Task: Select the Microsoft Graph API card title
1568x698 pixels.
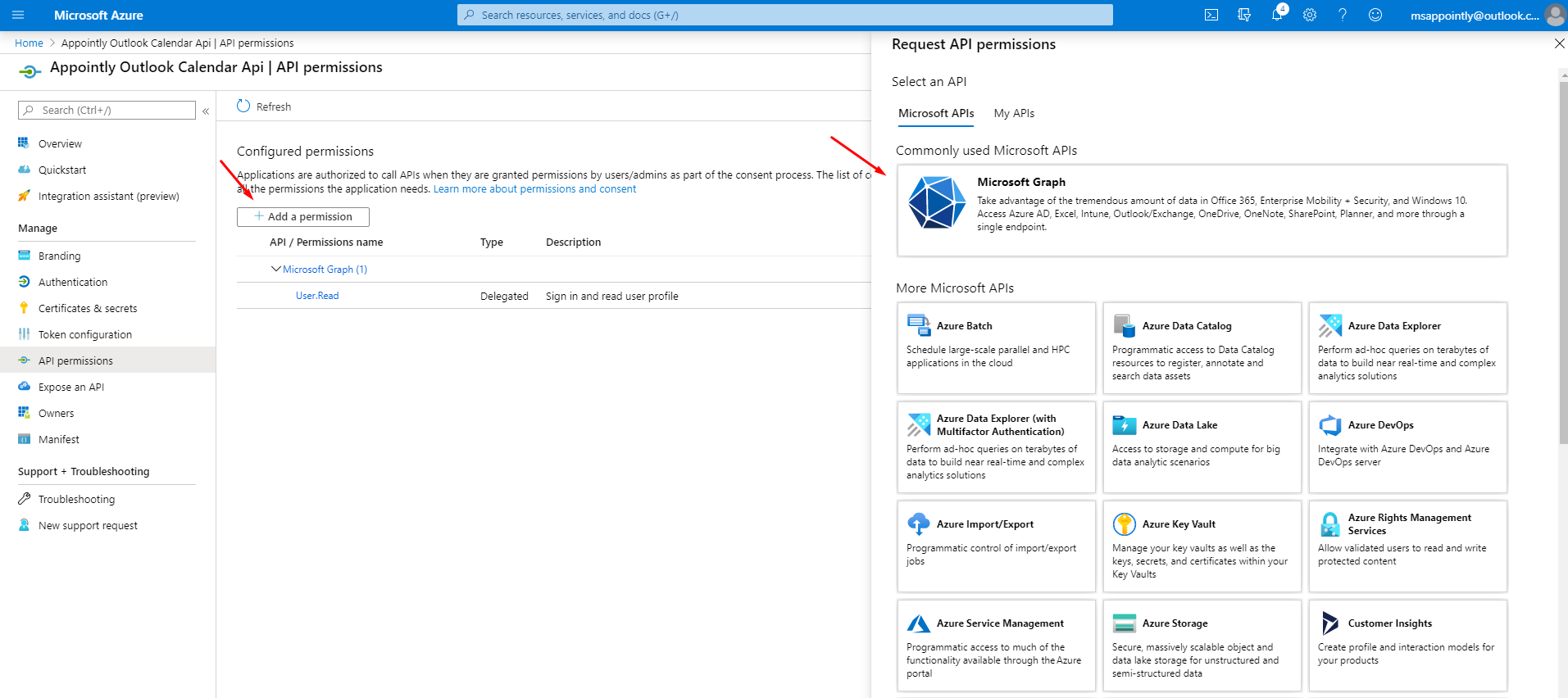Action: [x=1021, y=182]
